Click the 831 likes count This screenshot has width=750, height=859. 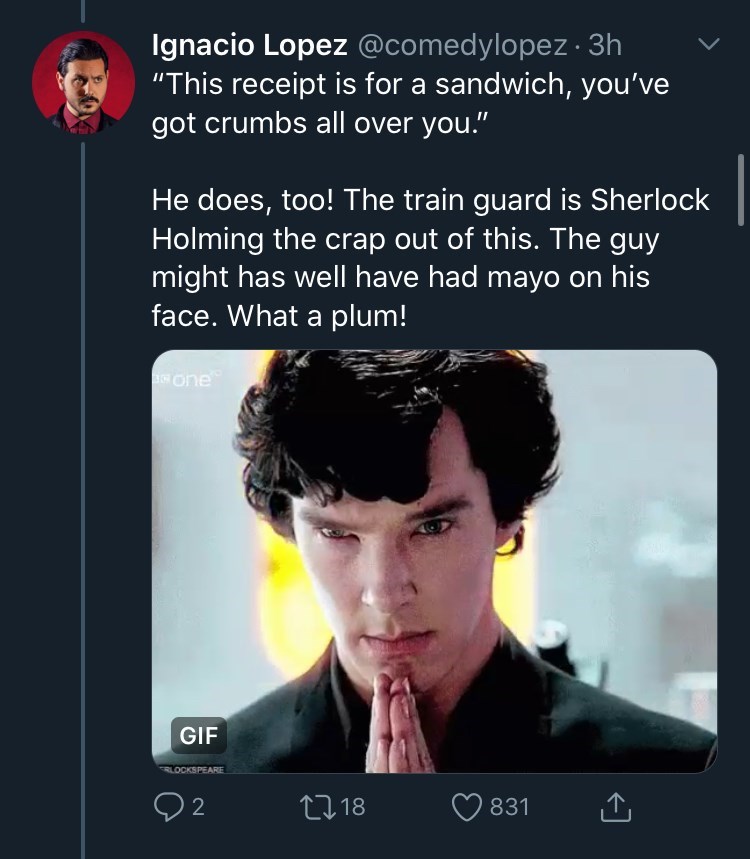click(x=509, y=806)
